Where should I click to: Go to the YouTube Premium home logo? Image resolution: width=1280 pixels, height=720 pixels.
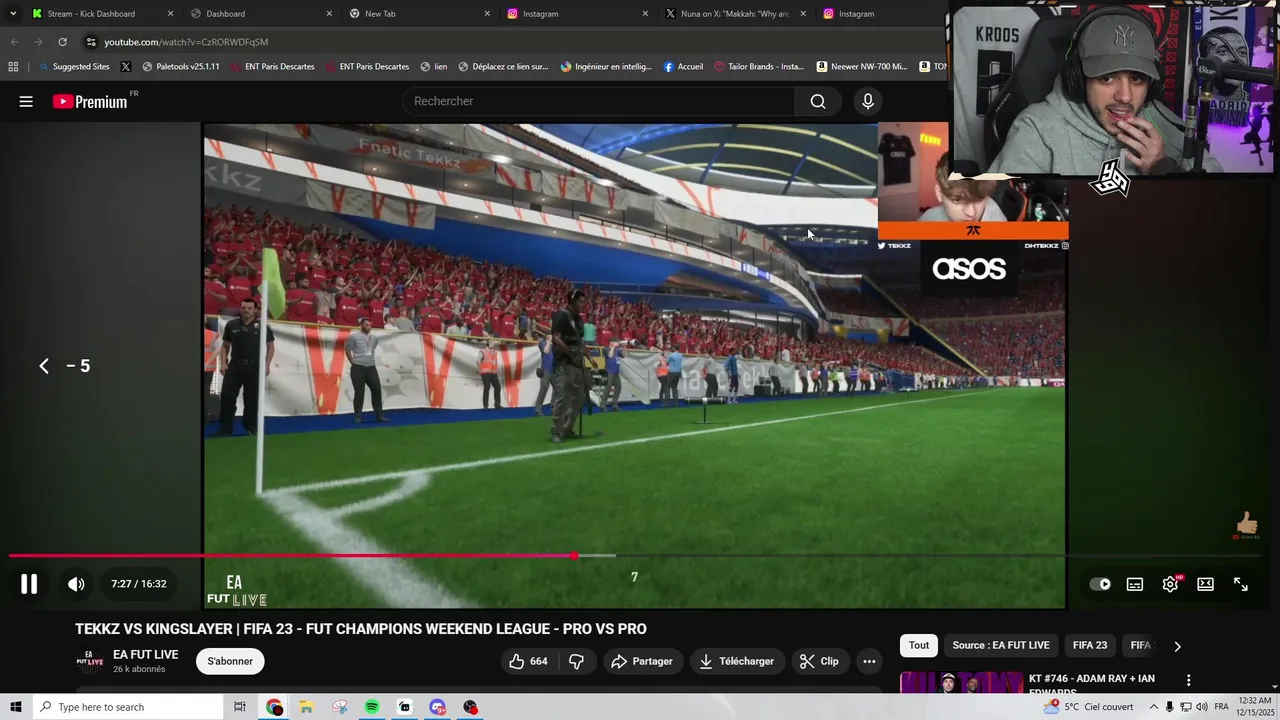coord(90,101)
